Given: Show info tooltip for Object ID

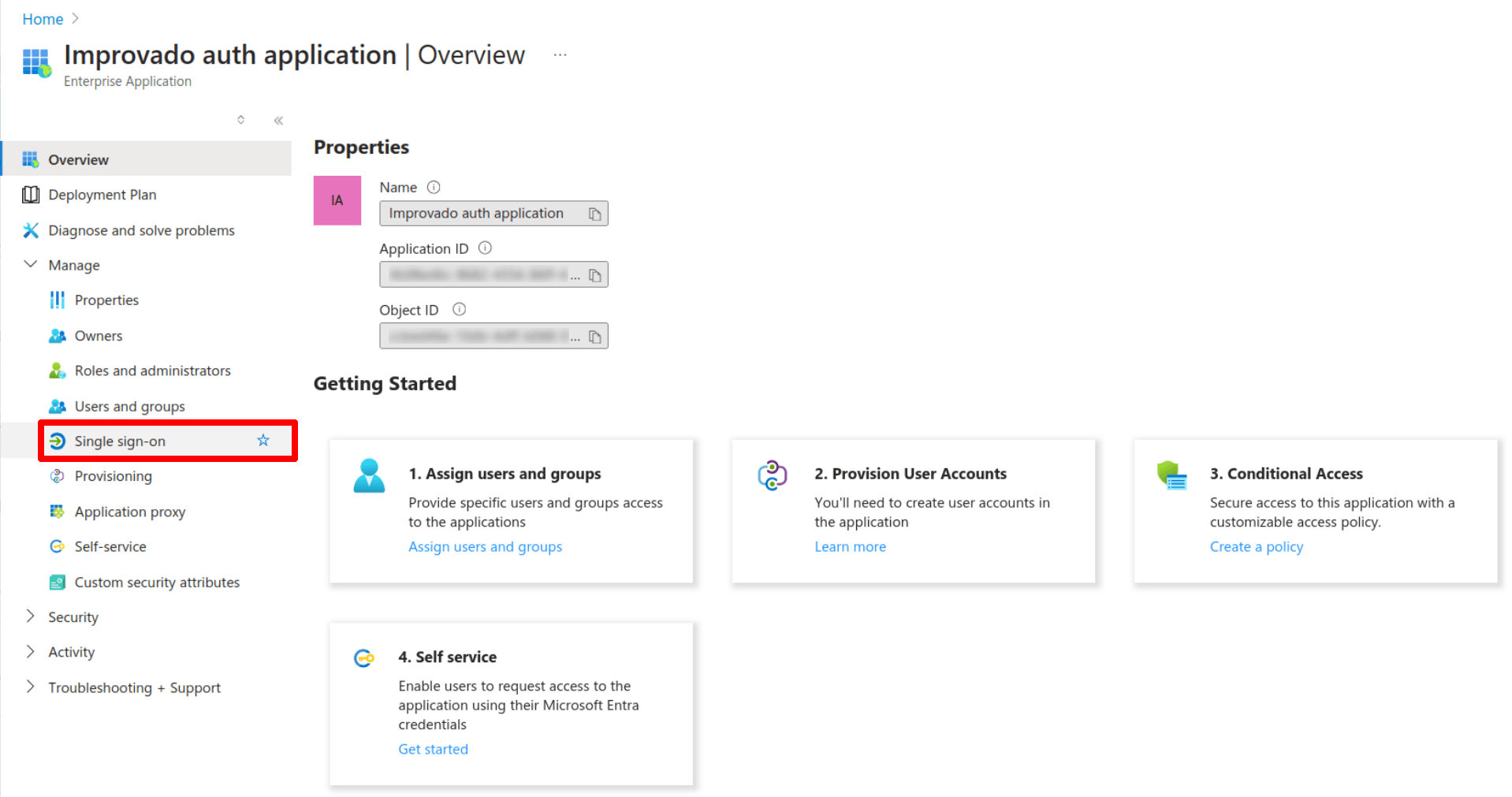Looking at the screenshot, I should click(x=460, y=309).
